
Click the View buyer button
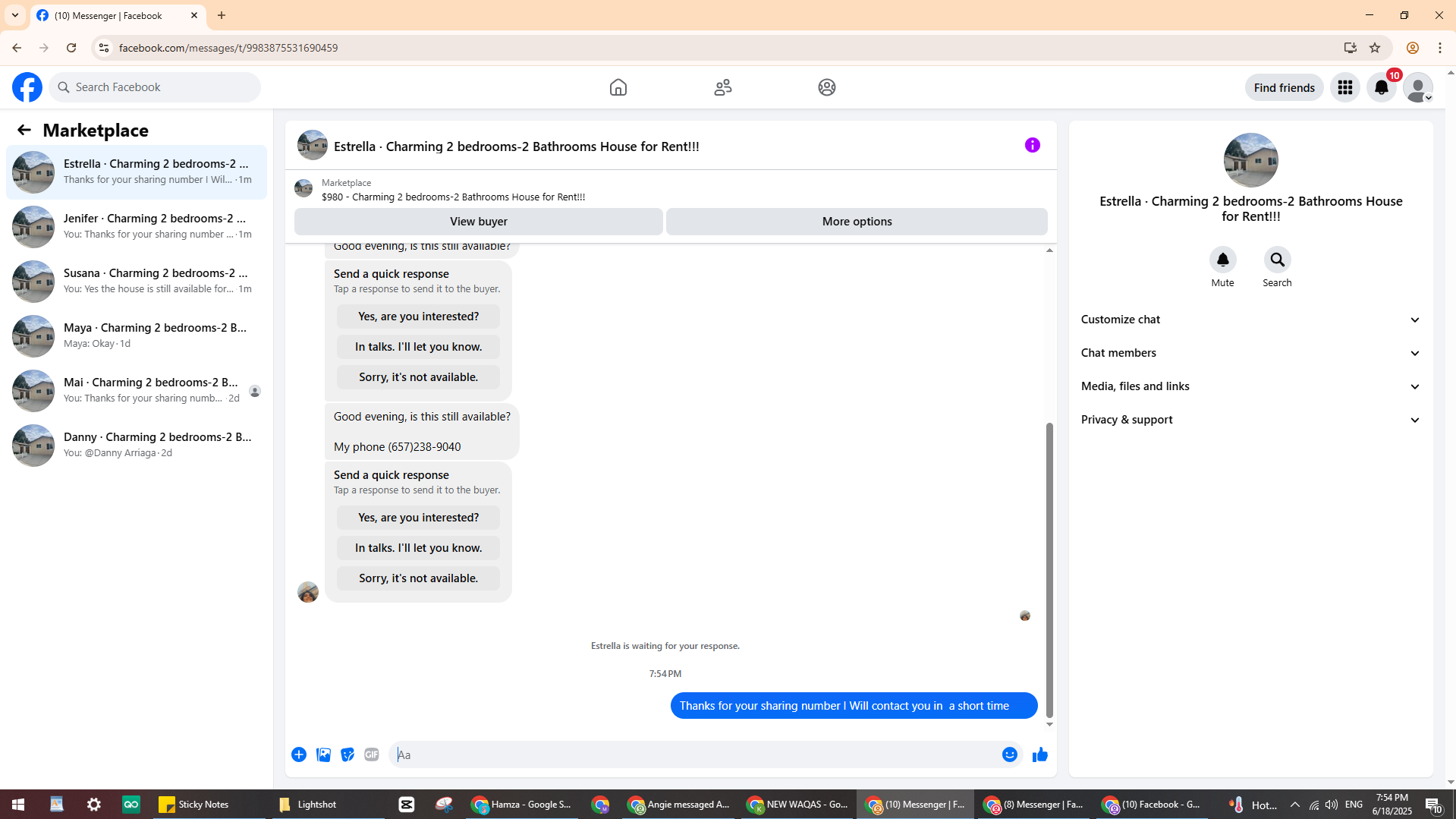coord(479,222)
